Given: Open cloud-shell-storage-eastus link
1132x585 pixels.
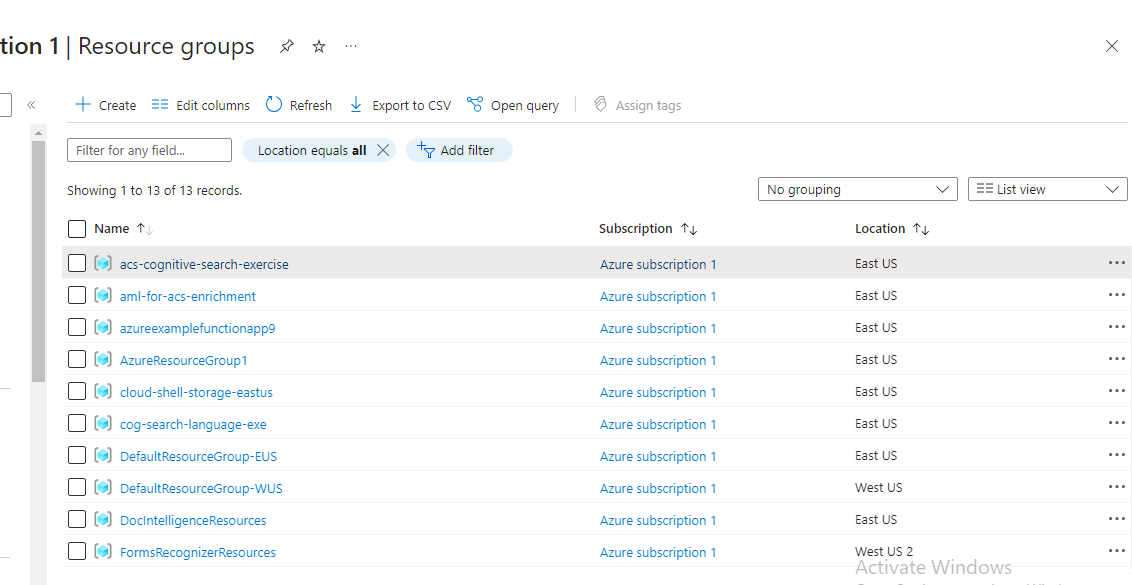Looking at the screenshot, I should (196, 392).
